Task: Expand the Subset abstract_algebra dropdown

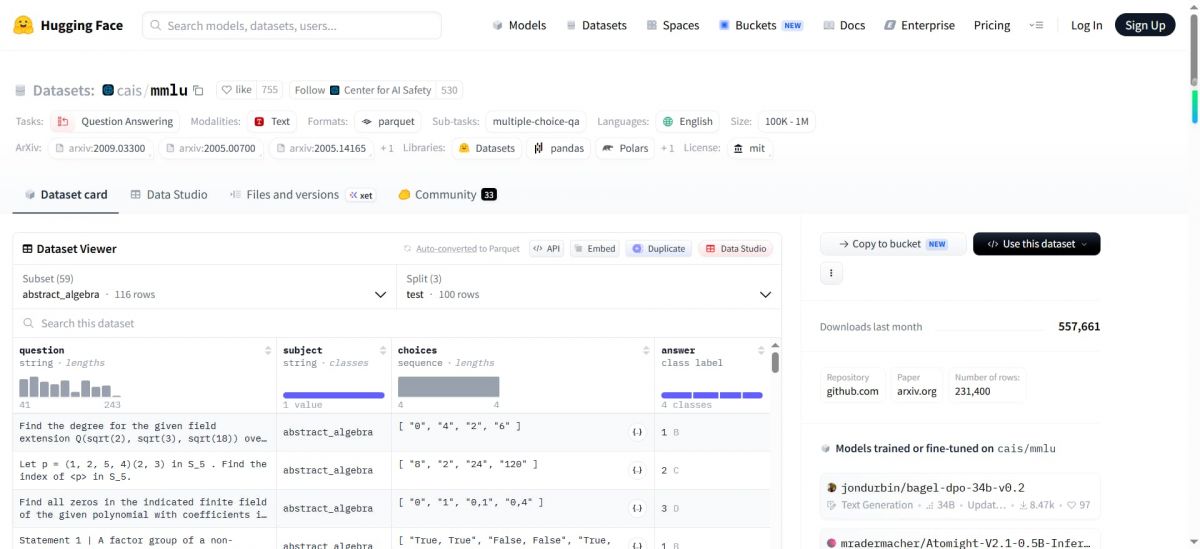Action: [x=204, y=286]
